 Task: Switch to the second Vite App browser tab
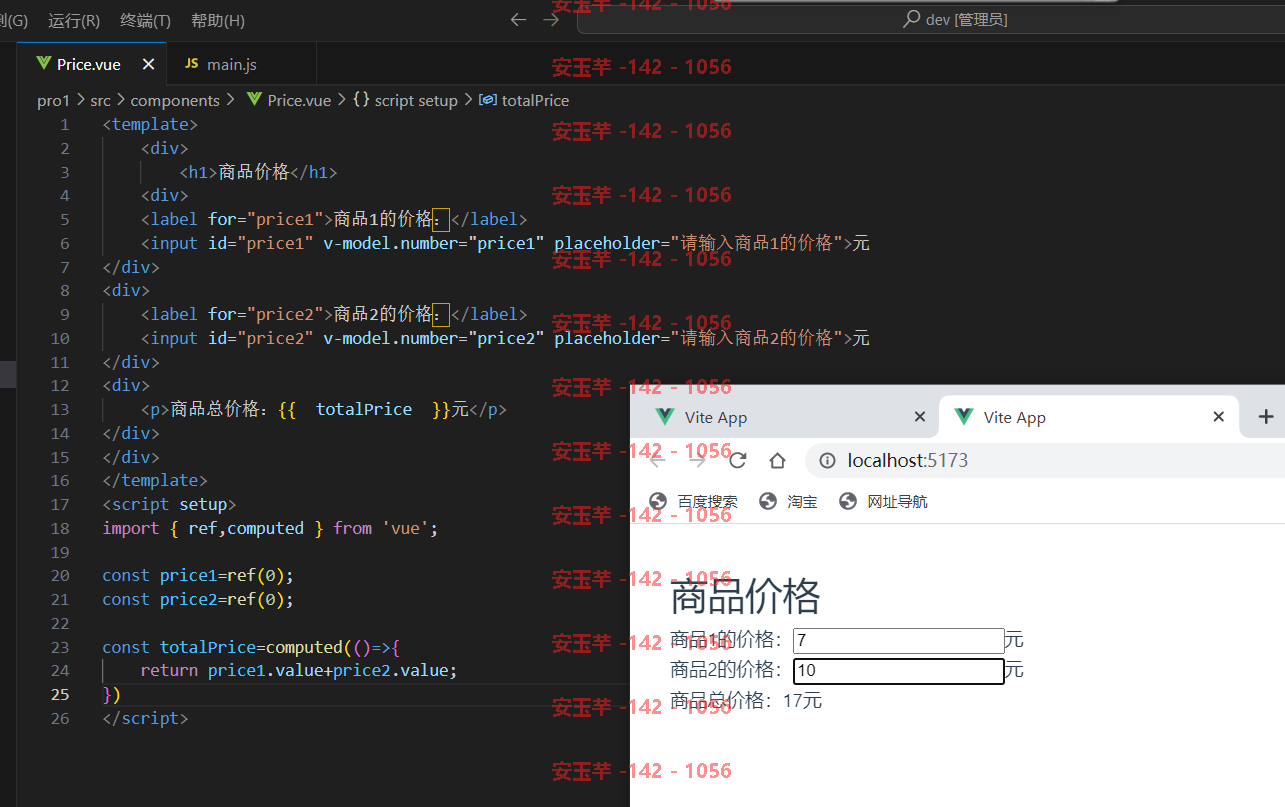[x=1088, y=417]
